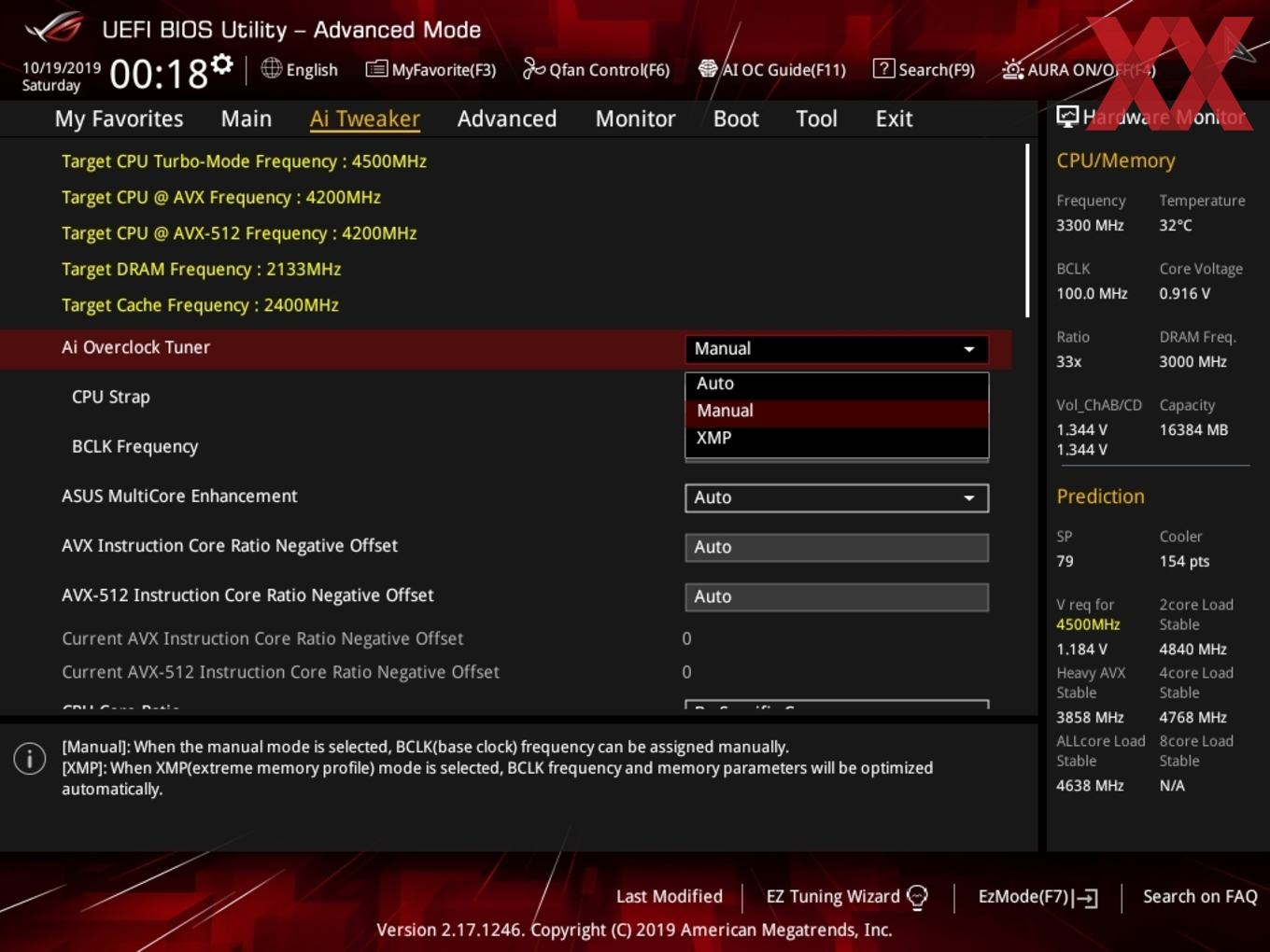Click the 10/19/2019 date display
1270x952 pixels.
(62, 68)
